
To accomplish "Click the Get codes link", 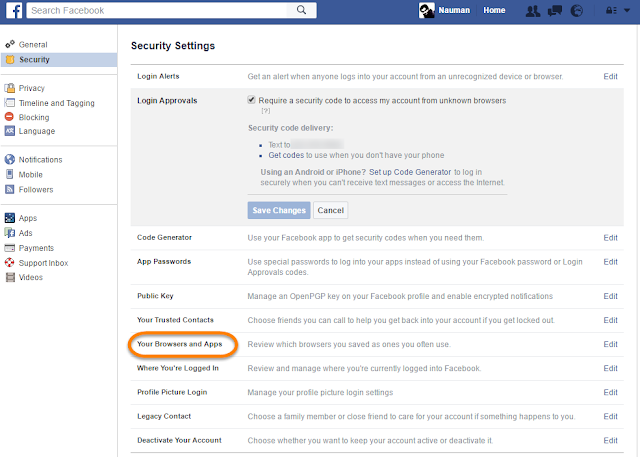I will (286, 155).
